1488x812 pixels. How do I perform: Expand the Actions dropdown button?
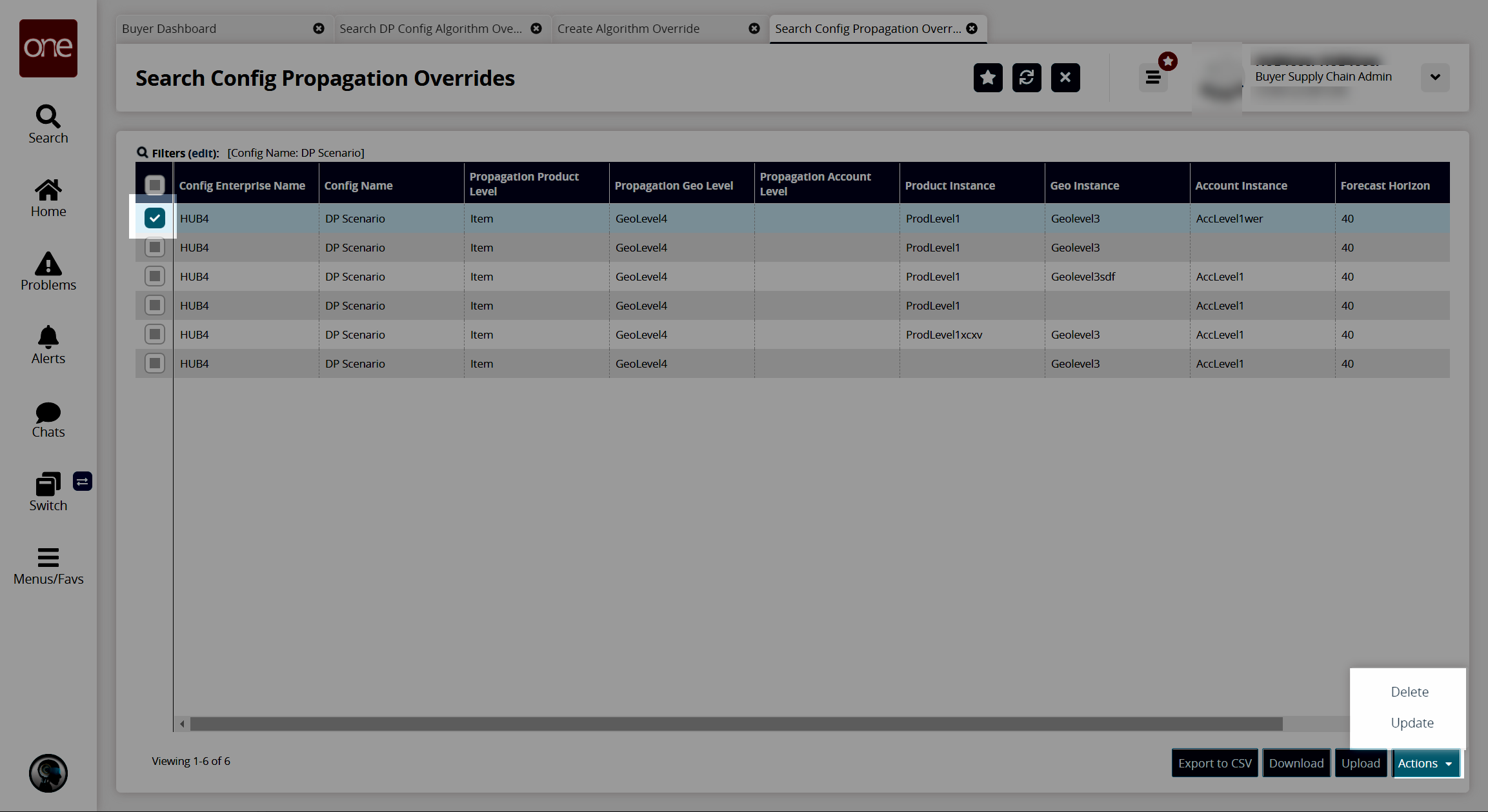coord(1425,763)
